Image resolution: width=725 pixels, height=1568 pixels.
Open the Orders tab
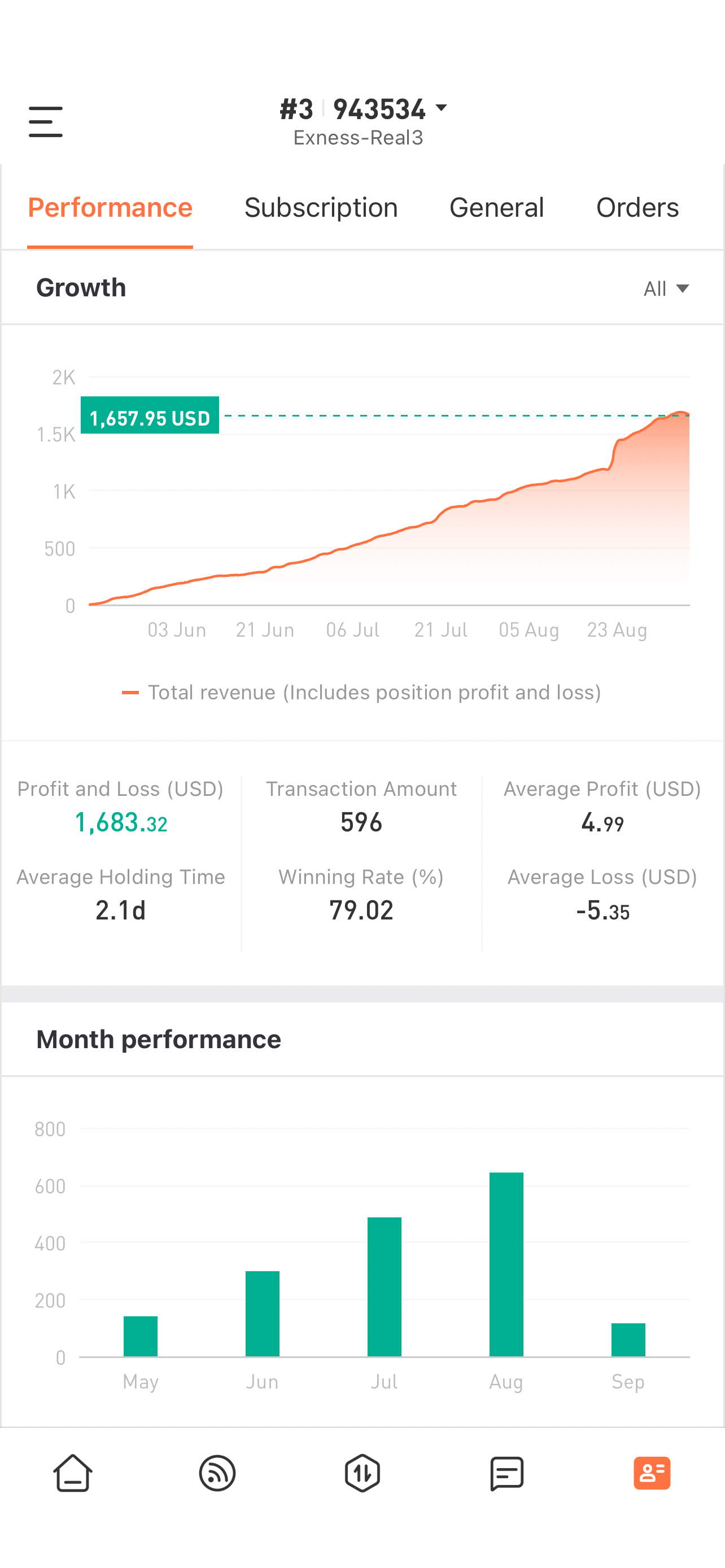click(x=637, y=208)
